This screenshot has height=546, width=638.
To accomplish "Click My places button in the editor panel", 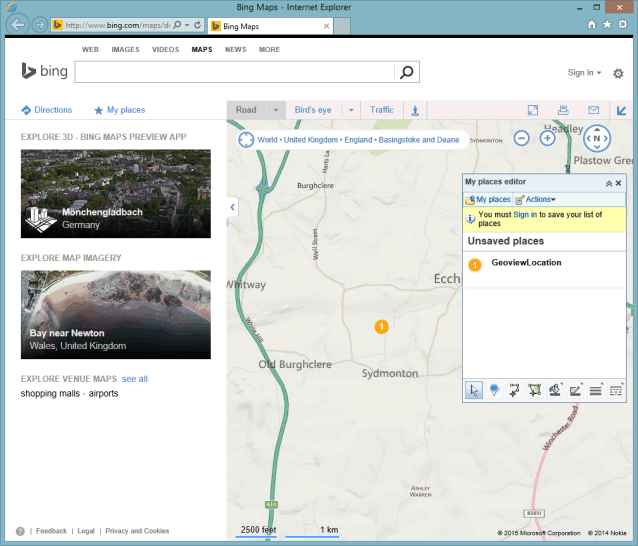I will tap(488, 199).
